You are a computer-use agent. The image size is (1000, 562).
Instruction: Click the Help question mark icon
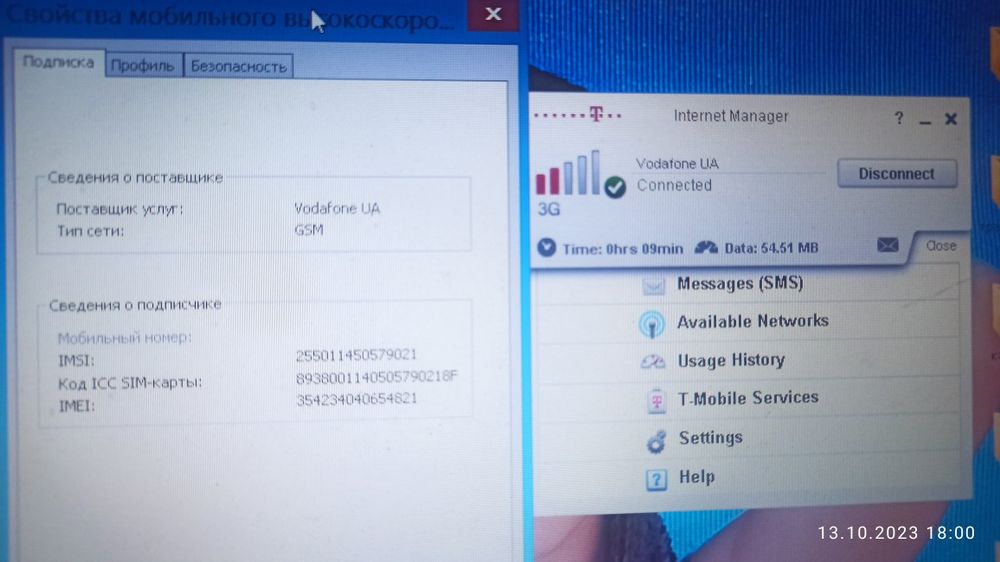tap(656, 479)
